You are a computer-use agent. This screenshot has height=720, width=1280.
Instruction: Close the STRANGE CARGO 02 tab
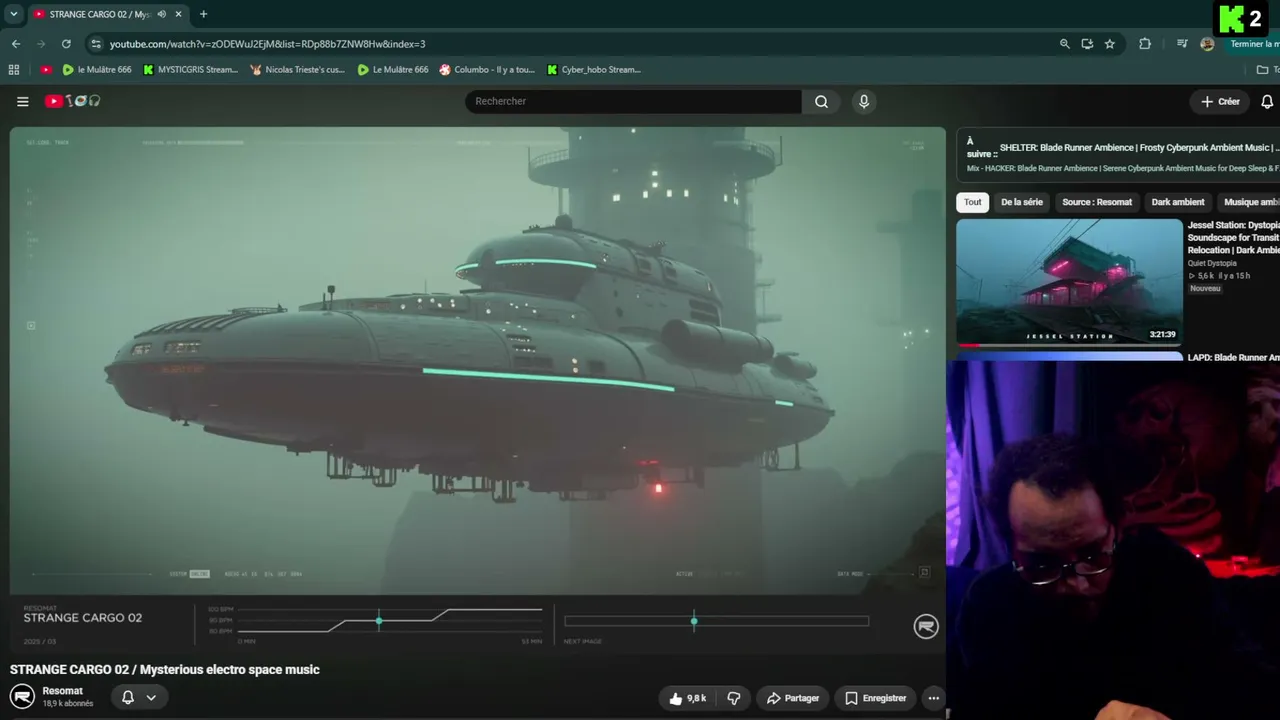(178, 14)
